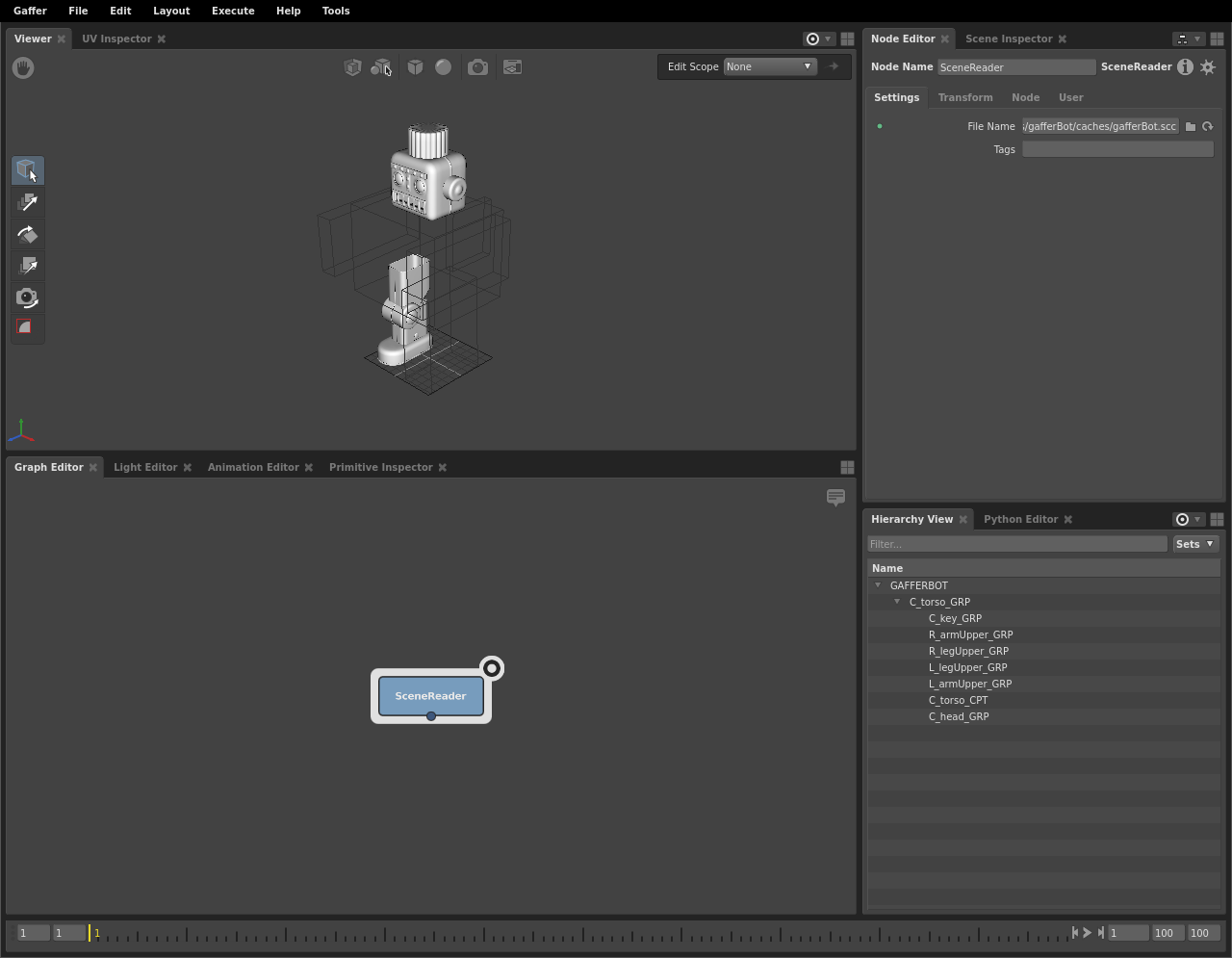Screen dimensions: 1232x958
Task: Click the play button on the timeline
Action: coord(1088,932)
